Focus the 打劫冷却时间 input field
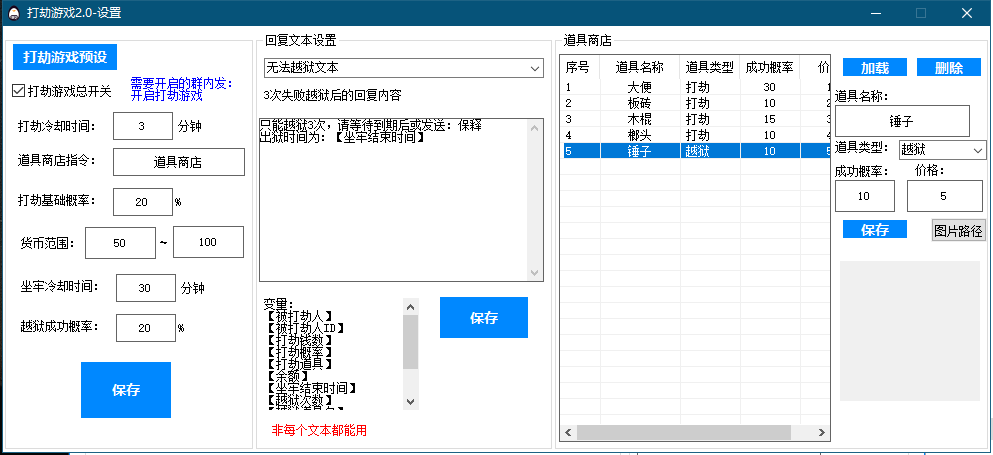This screenshot has width=993, height=455. [x=142, y=125]
